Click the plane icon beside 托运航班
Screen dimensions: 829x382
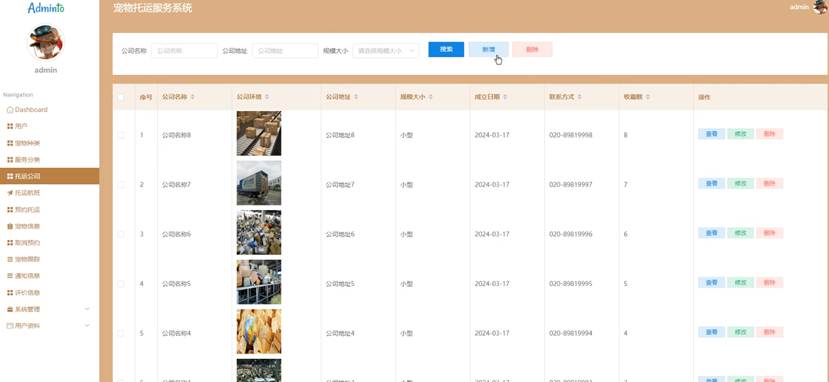point(10,193)
